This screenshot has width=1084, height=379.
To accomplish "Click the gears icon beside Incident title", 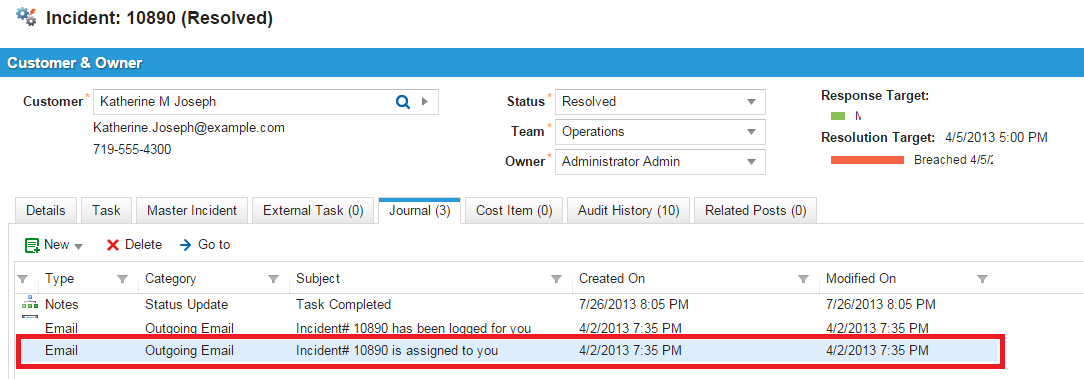I will (26, 17).
